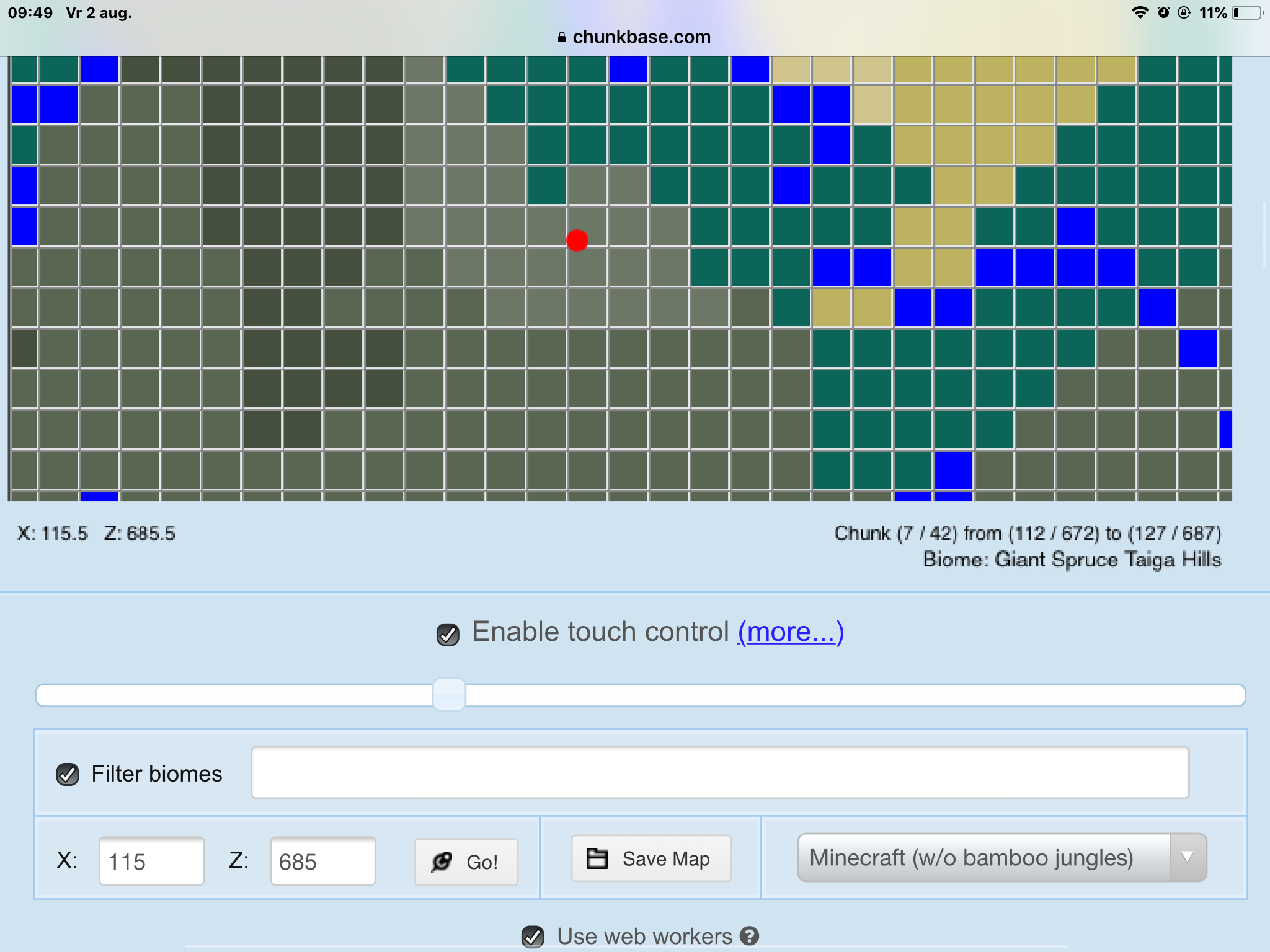
Task: Click the folder icon on Save Map
Action: coord(597,858)
